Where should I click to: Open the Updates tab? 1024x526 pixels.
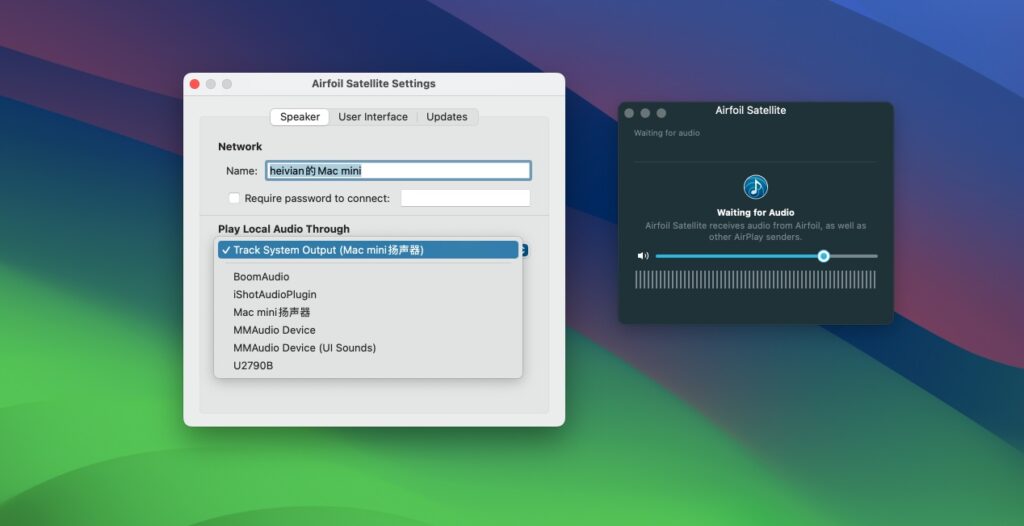[447, 117]
